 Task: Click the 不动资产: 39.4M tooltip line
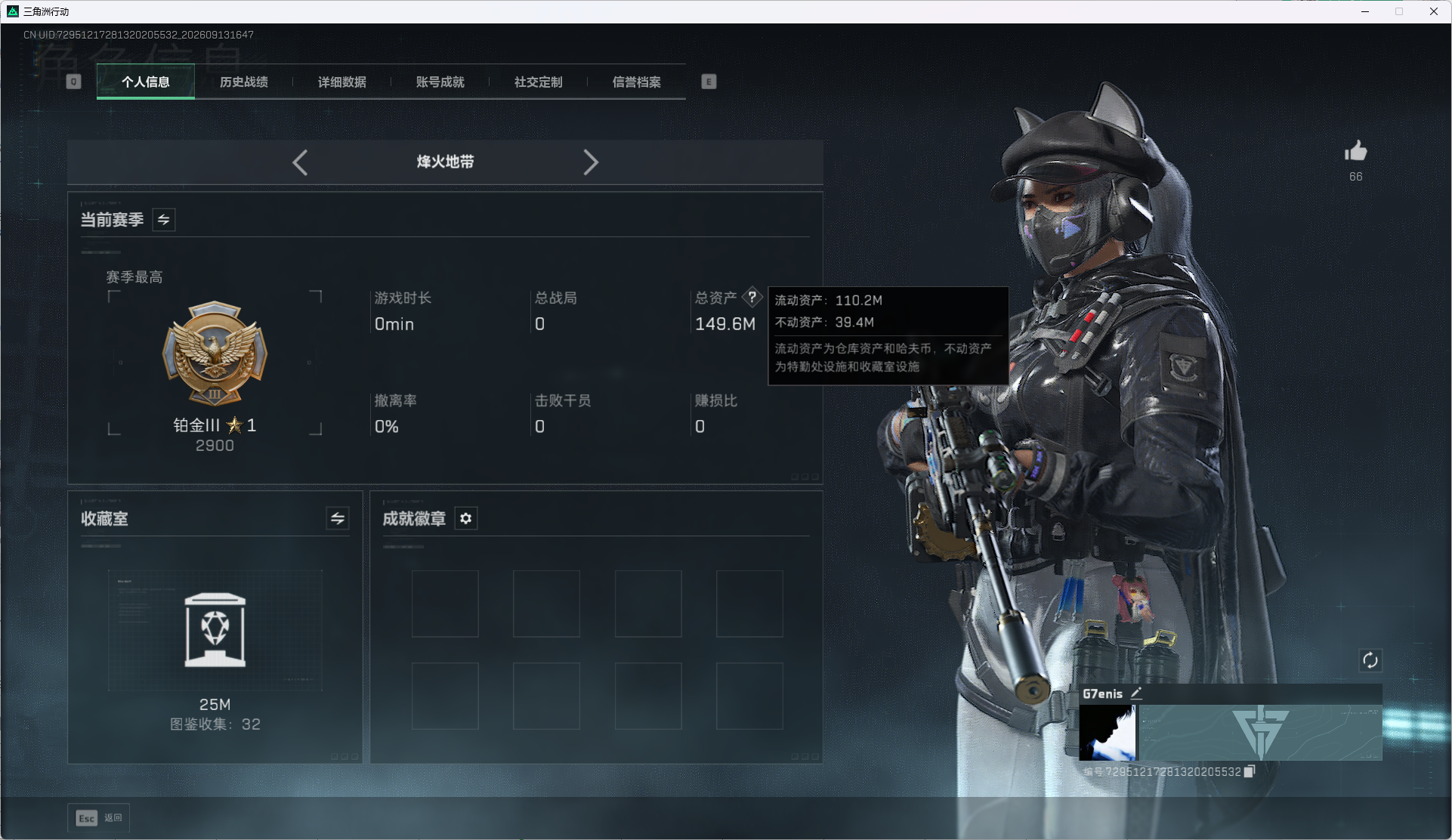pyautogui.click(x=825, y=323)
